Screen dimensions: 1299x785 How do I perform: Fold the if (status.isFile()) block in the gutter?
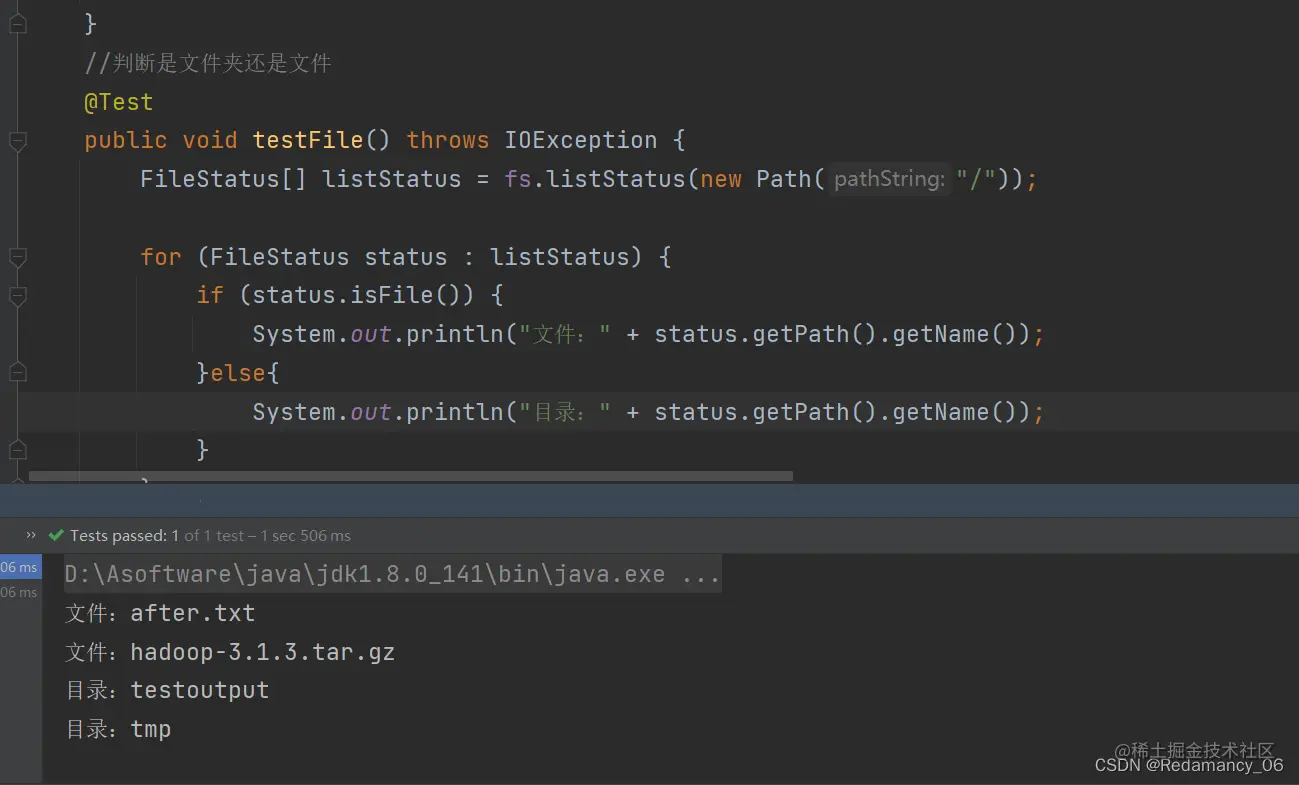click(17, 296)
